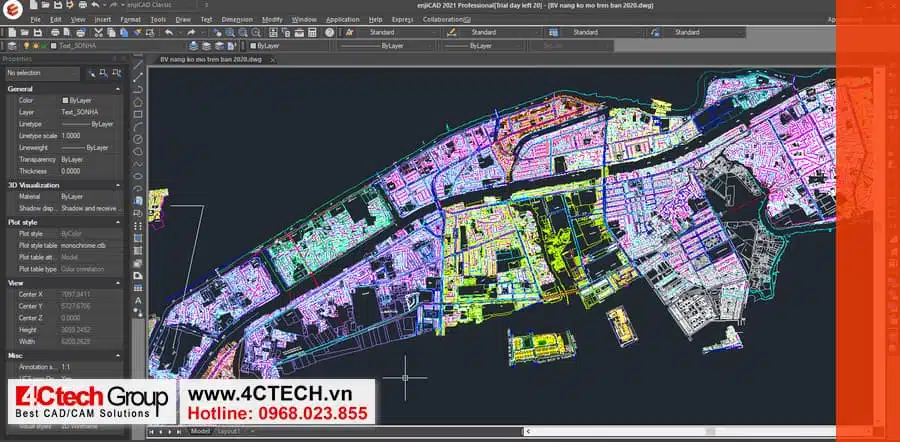This screenshot has width=900, height=442.
Task: Click the Paste icon in standard toolbar
Action: (x=124, y=33)
